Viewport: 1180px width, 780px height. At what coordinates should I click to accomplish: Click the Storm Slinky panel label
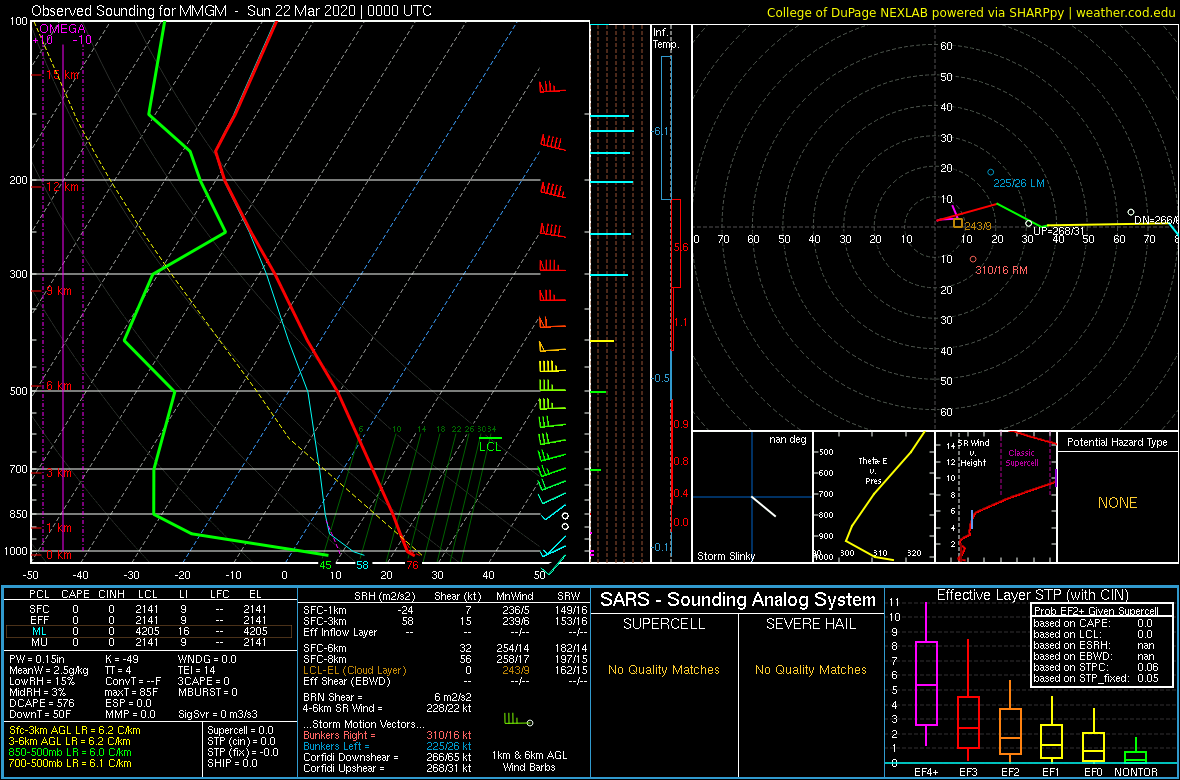click(x=725, y=556)
